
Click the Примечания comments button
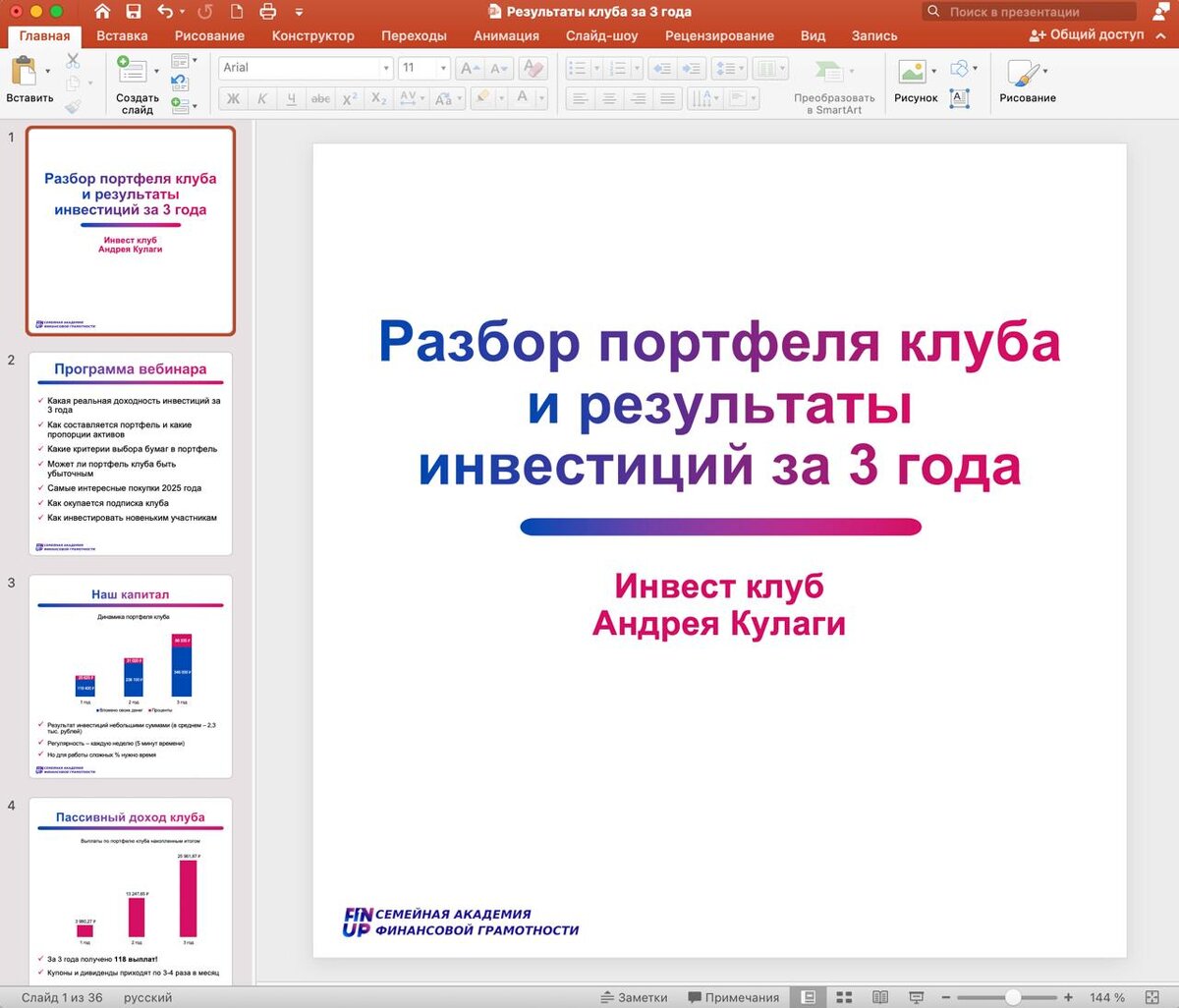click(733, 997)
